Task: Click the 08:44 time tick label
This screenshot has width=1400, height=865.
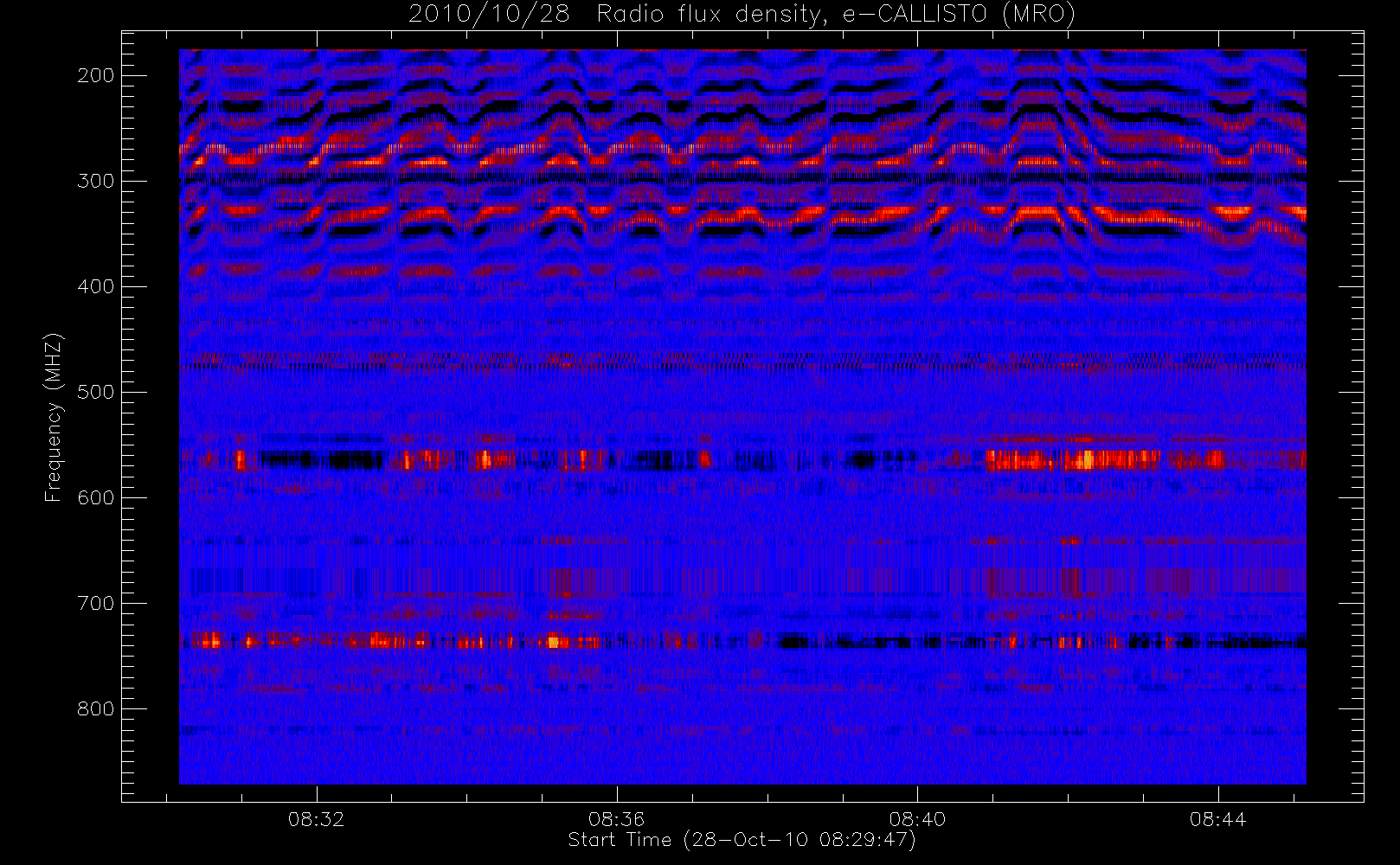Action: [x=1217, y=818]
